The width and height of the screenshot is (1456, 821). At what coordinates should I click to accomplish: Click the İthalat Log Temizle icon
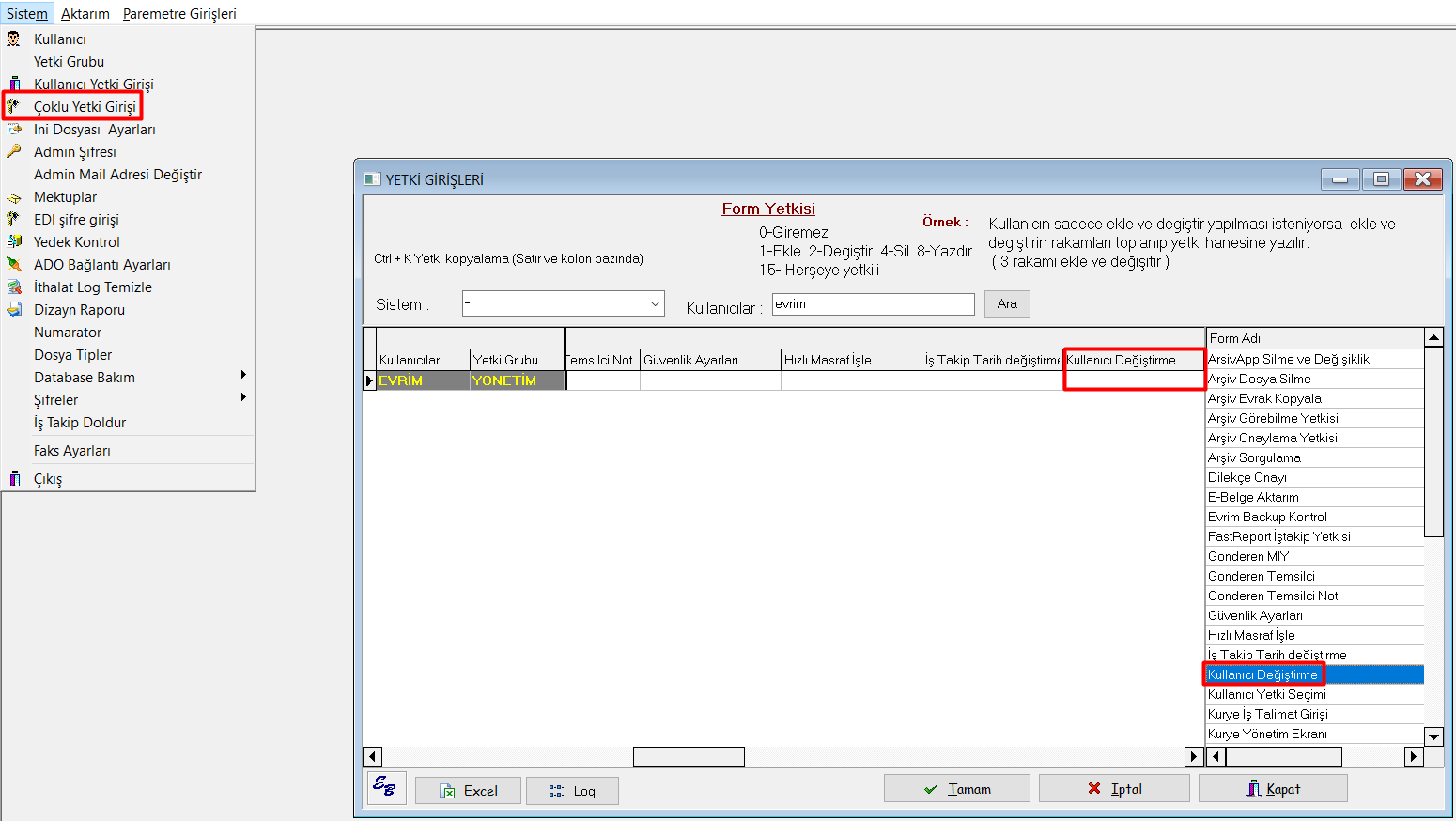(13, 287)
